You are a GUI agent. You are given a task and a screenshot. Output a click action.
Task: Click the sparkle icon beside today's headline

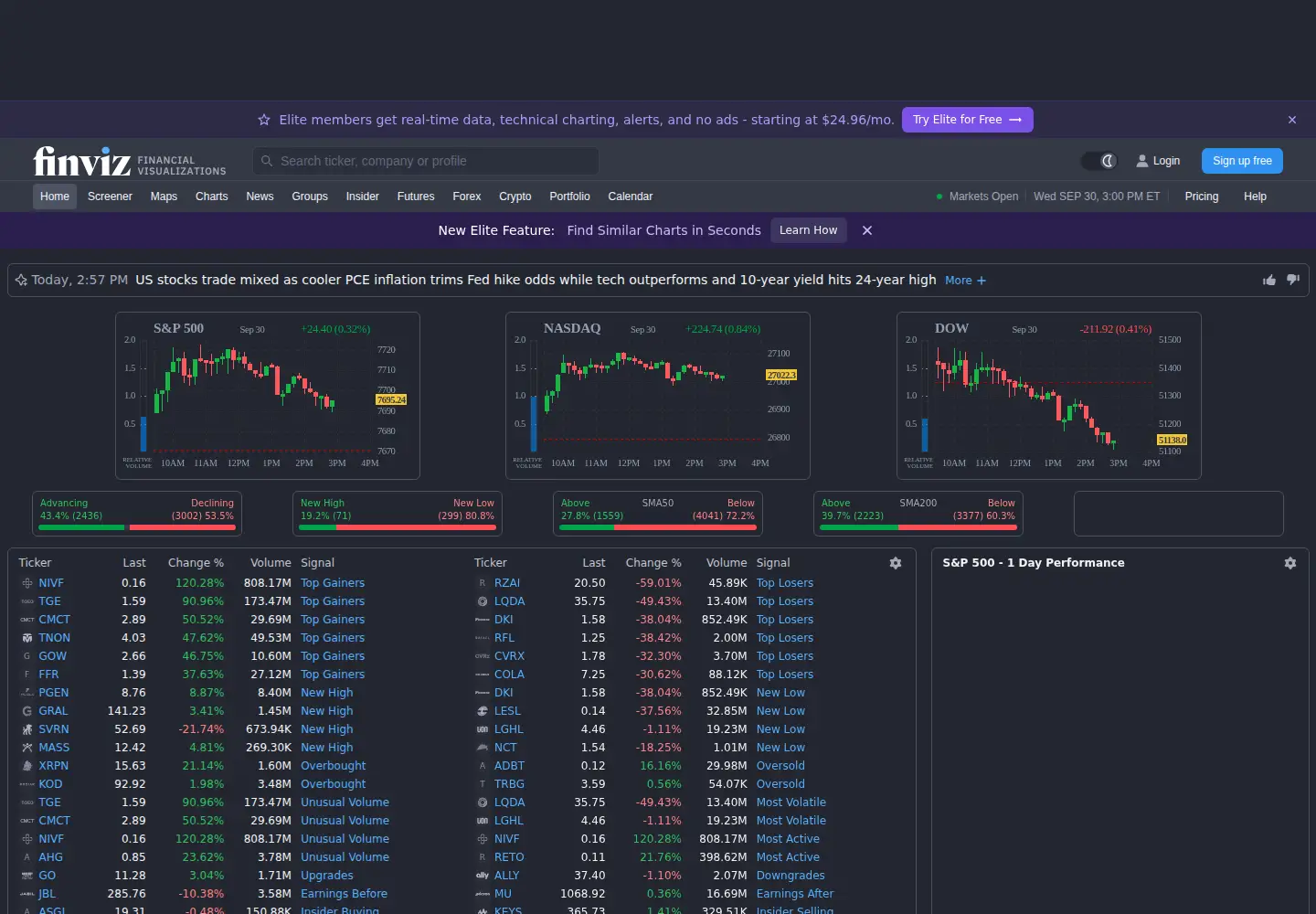point(21,280)
